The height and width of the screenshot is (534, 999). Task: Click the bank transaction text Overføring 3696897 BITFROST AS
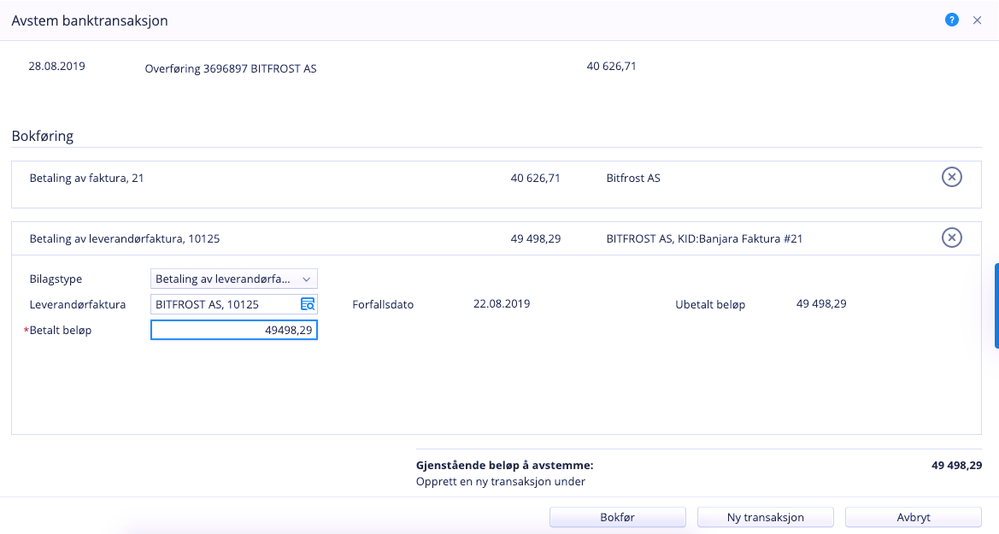230,69
